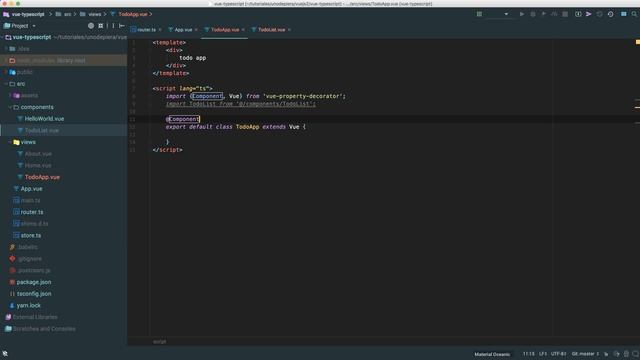
Task: Open the history clock icon in the toolbar
Action: click(x=610, y=14)
